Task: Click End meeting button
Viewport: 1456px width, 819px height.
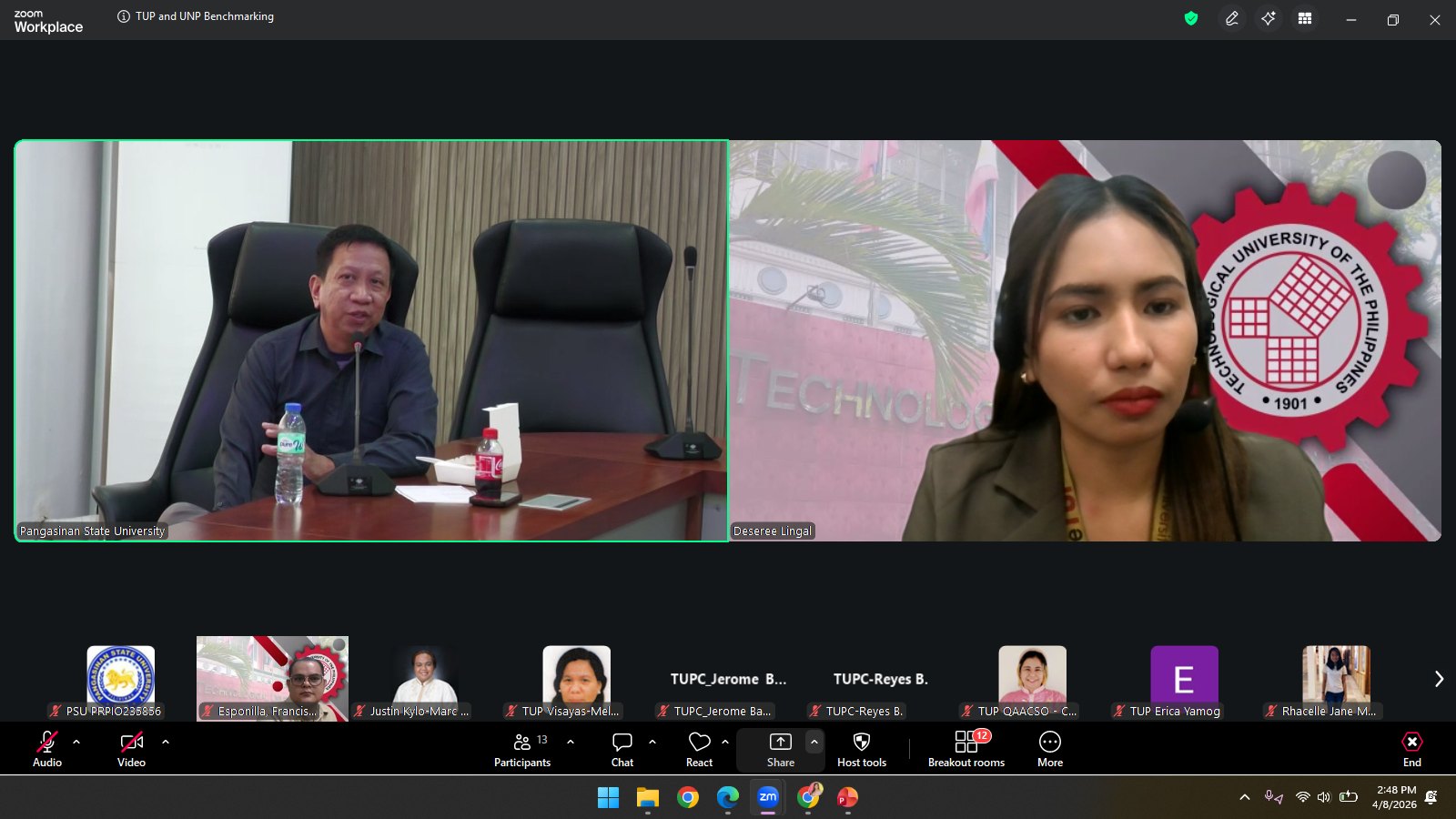Action: point(1411,749)
